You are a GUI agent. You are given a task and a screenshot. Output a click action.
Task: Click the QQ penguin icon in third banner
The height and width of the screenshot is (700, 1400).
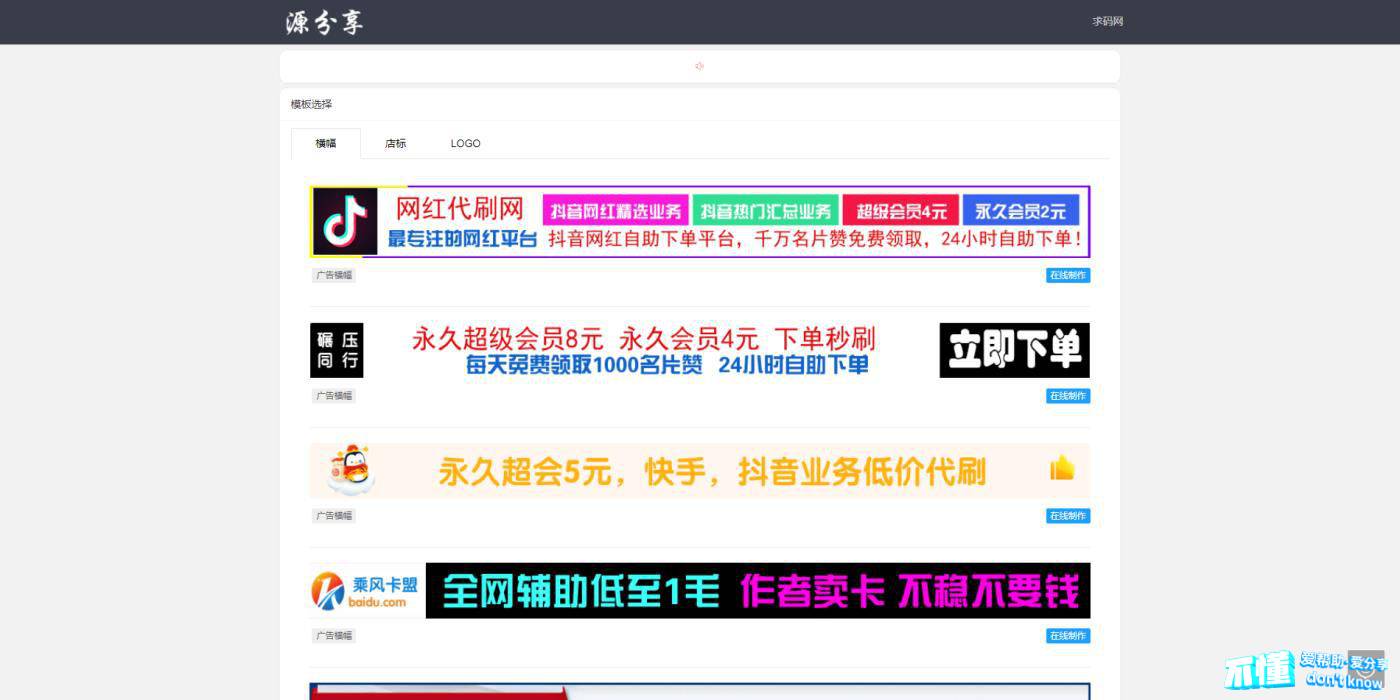pyautogui.click(x=351, y=470)
